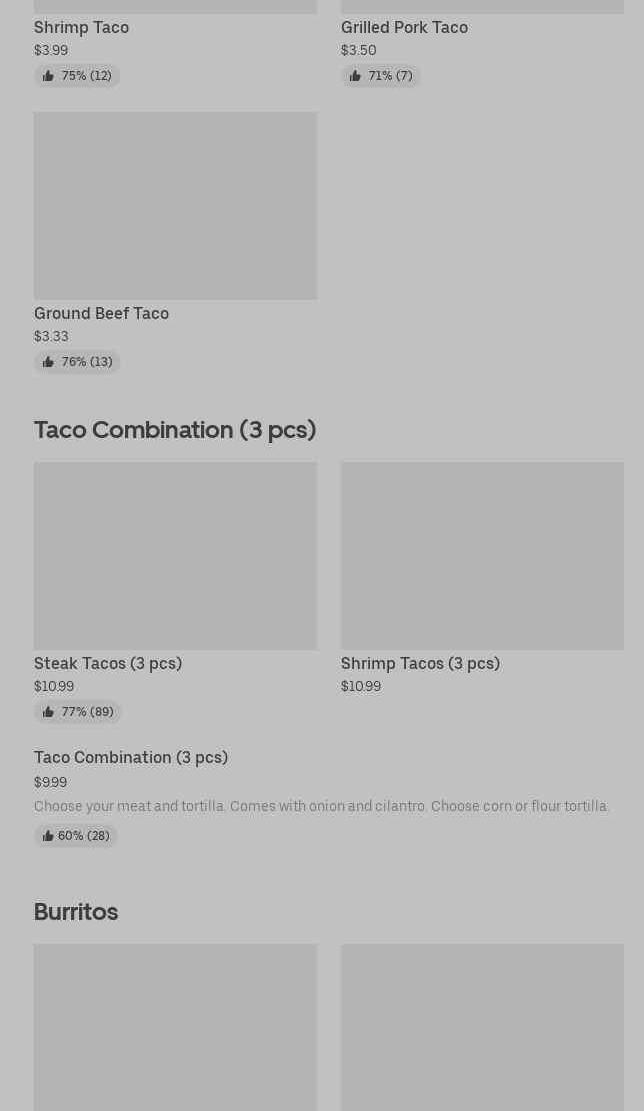Screen dimensions: 644x1111
Task: Open Ground Beef Taco image
Action: pos(175,205)
